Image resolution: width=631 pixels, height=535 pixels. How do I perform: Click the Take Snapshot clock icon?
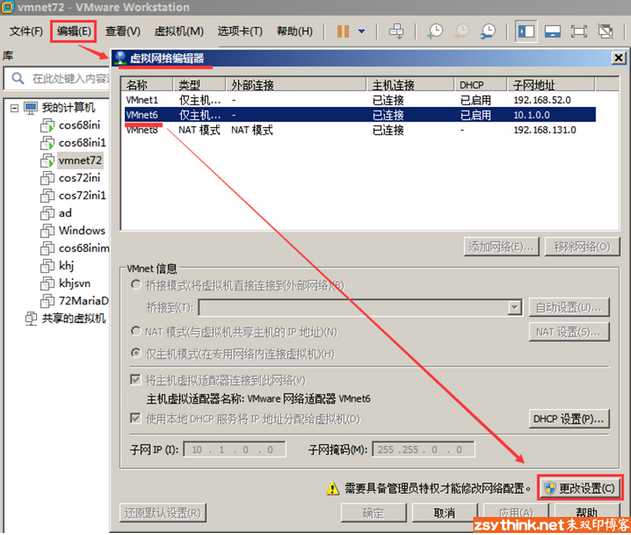pyautogui.click(x=435, y=31)
